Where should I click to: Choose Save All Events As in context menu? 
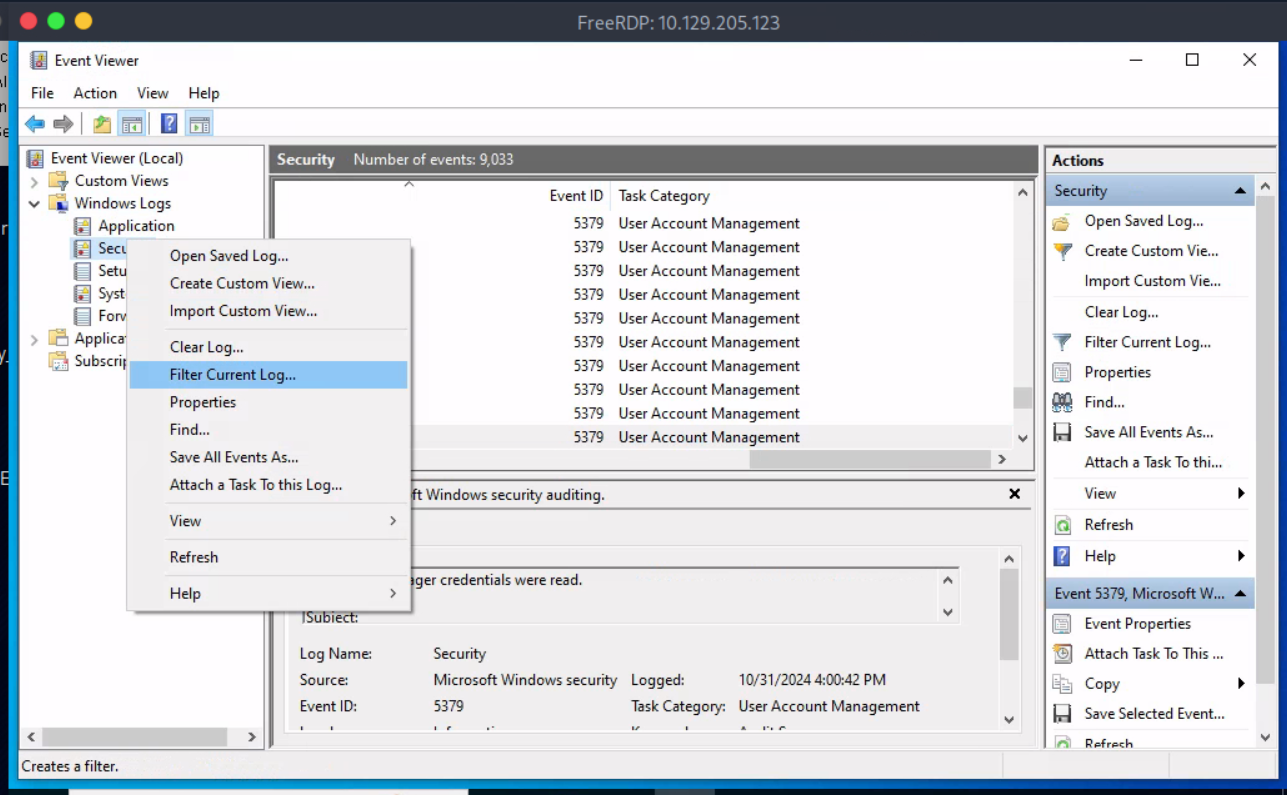coord(268,457)
